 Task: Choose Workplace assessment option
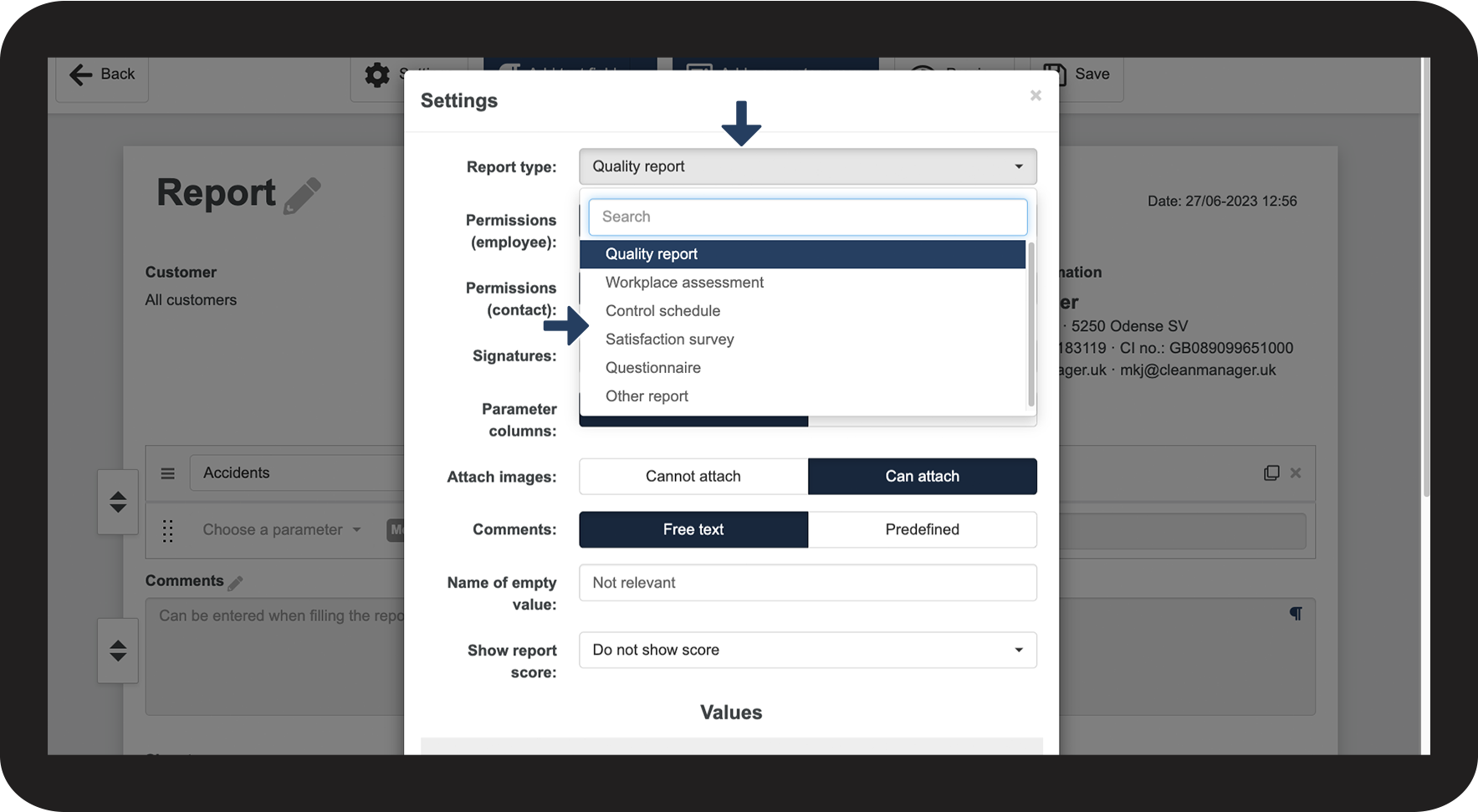point(802,283)
